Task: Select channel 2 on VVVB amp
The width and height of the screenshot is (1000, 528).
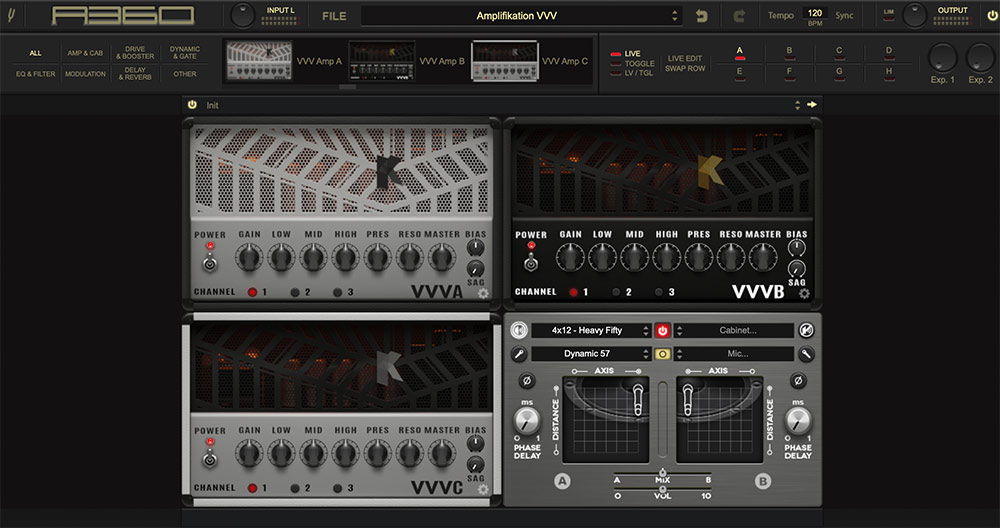Action: click(x=616, y=292)
